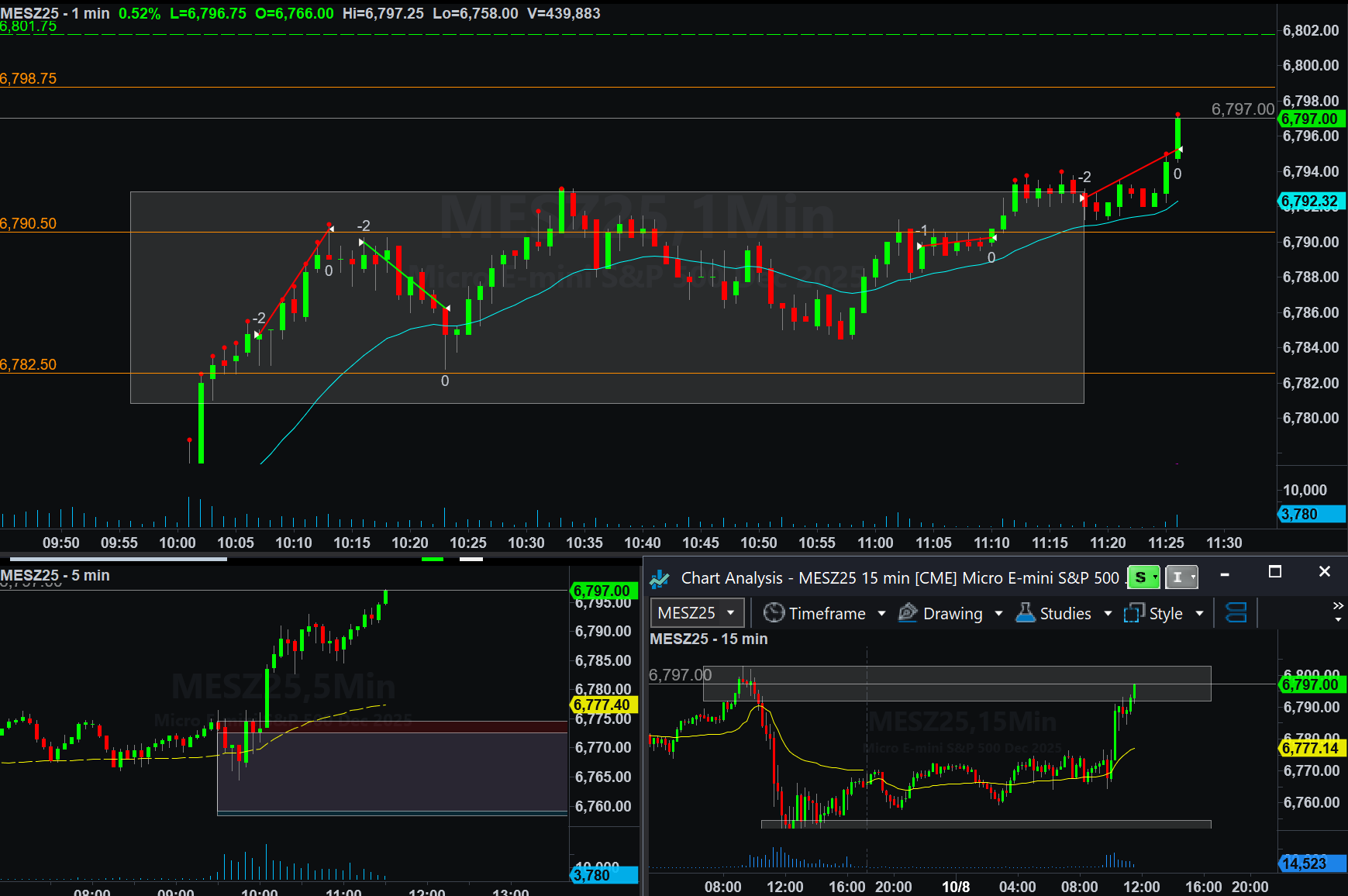Open the Style menu

coord(1165,613)
